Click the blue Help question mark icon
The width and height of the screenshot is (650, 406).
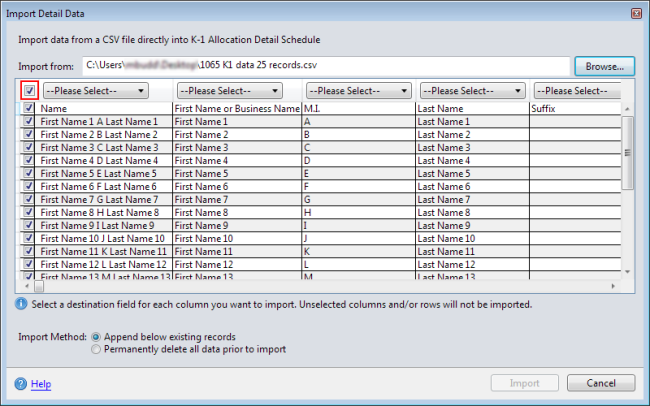[21, 383]
